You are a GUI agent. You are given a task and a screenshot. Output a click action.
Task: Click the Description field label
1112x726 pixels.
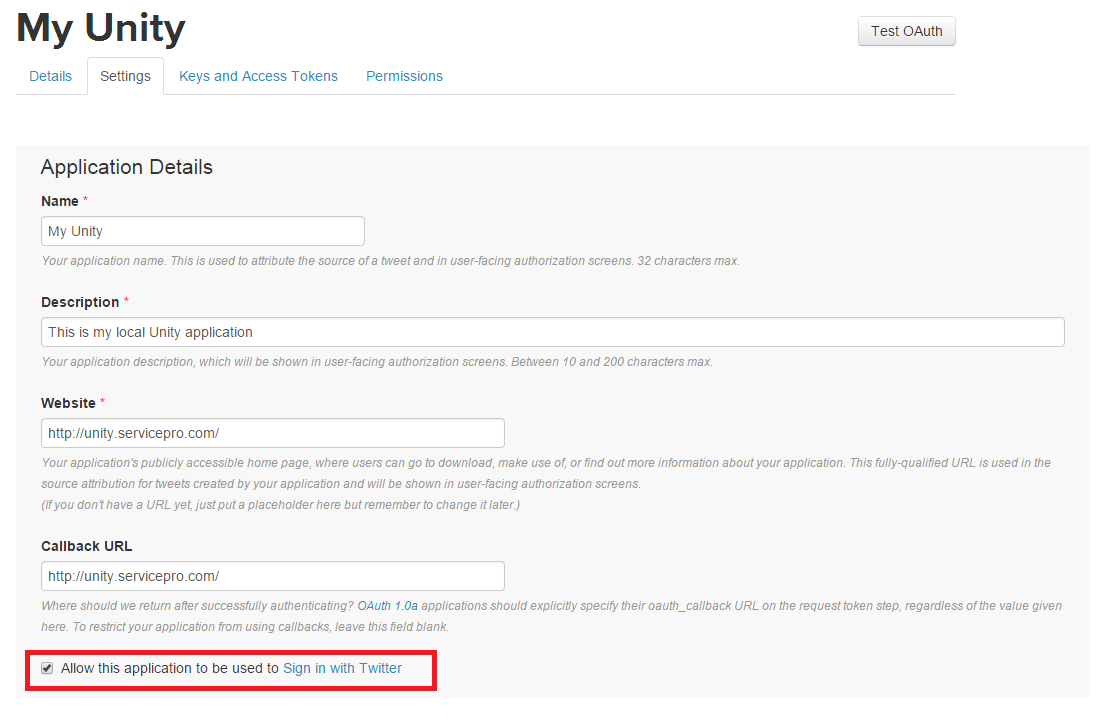(80, 302)
